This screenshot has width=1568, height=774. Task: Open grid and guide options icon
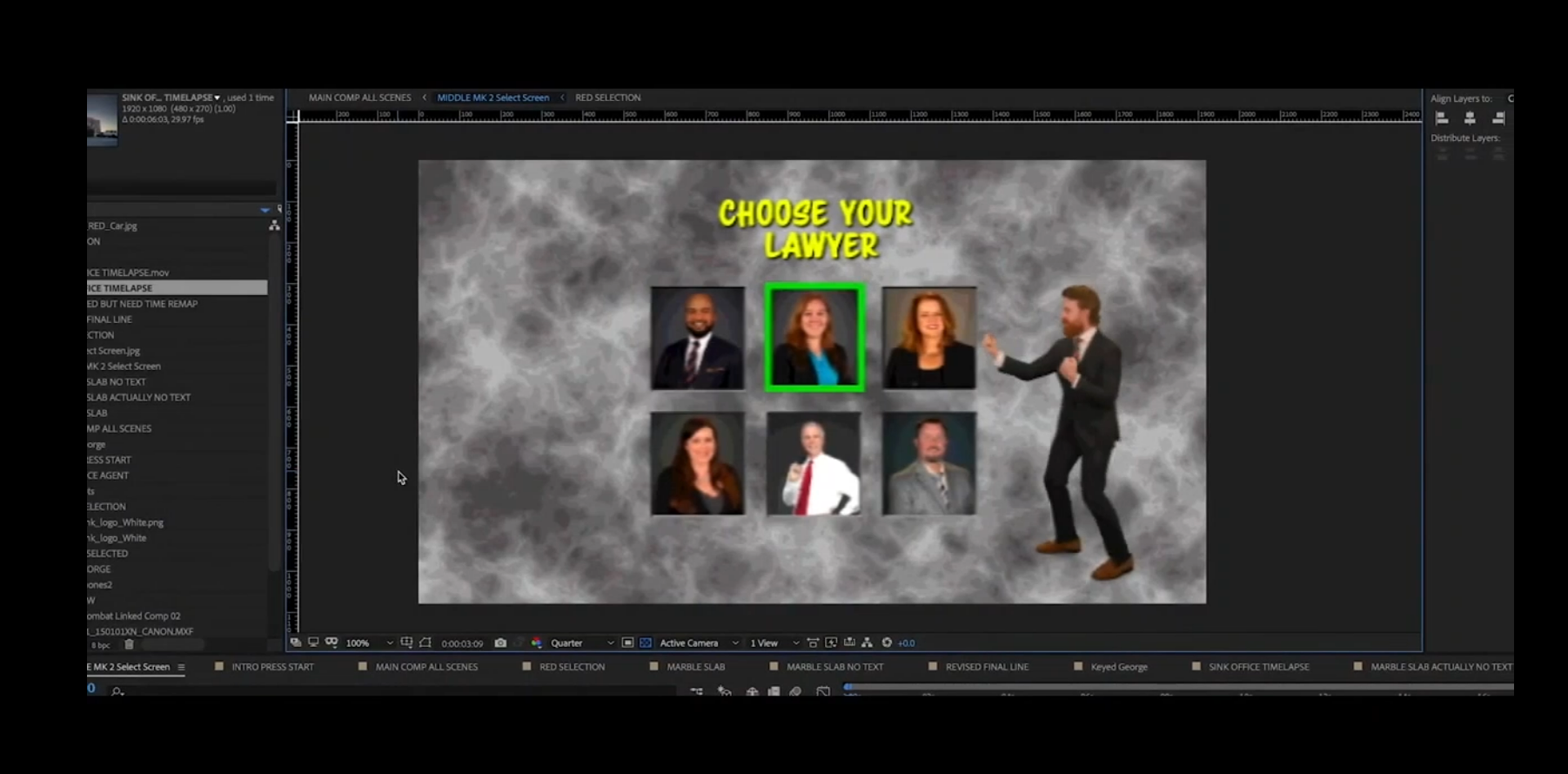(406, 643)
